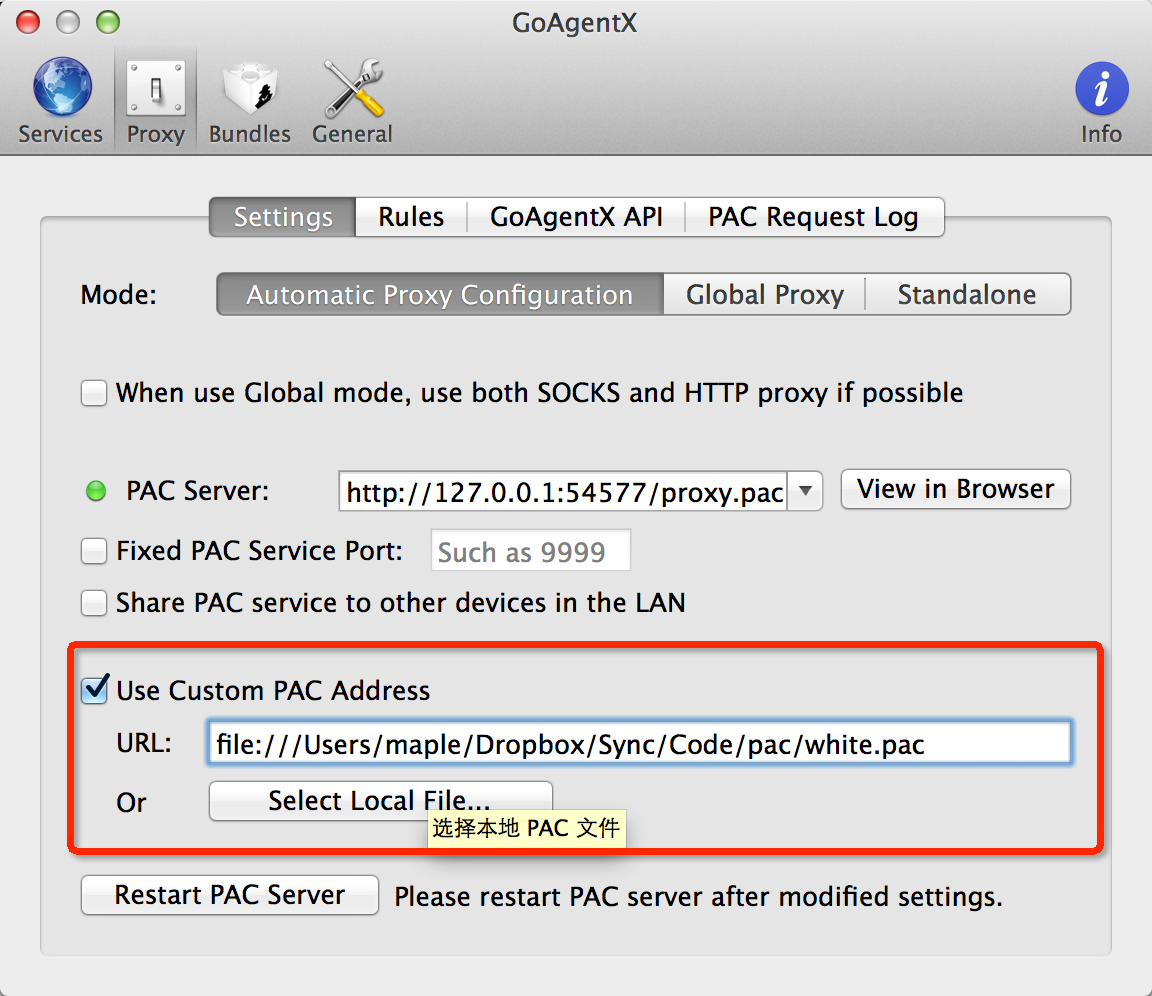
Task: Open the Services globe icon
Action: pyautogui.click(x=61, y=88)
